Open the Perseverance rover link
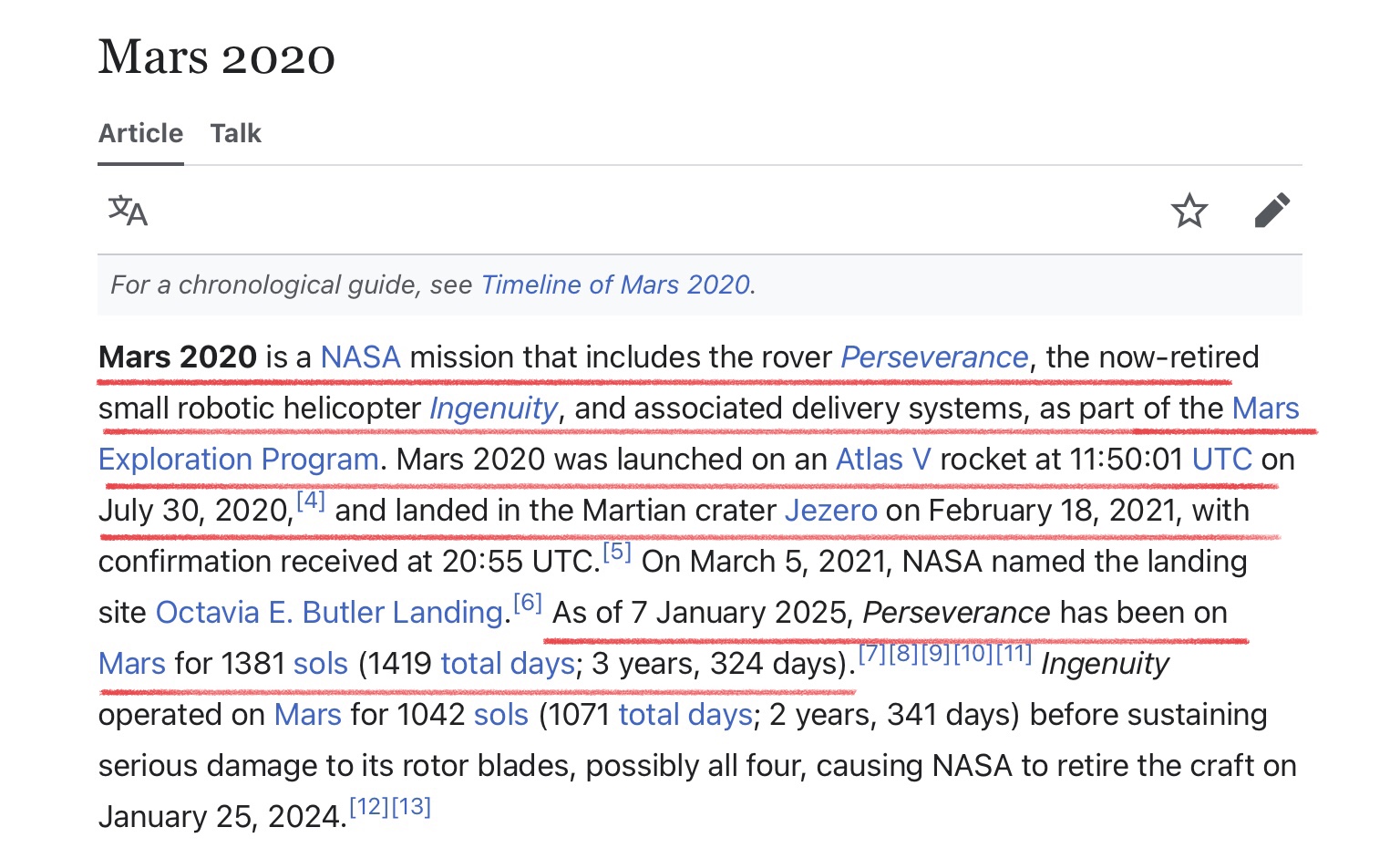Image resolution: width=1400 pixels, height=848 pixels. 933,357
